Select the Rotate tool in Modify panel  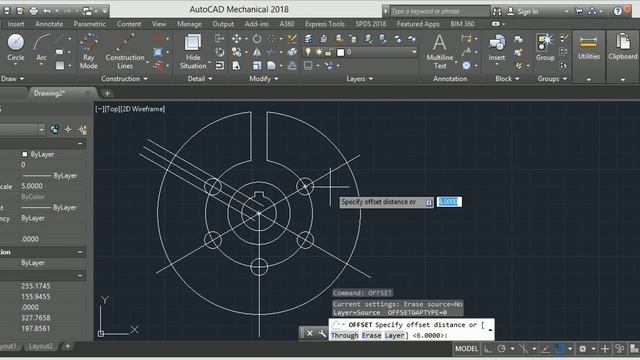257,39
